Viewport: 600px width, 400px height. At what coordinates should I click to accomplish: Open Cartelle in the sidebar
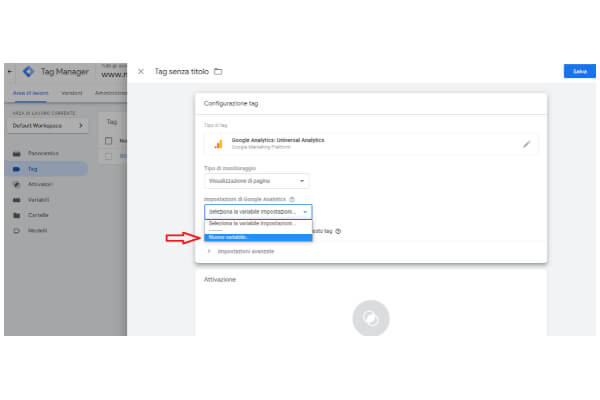point(38,215)
